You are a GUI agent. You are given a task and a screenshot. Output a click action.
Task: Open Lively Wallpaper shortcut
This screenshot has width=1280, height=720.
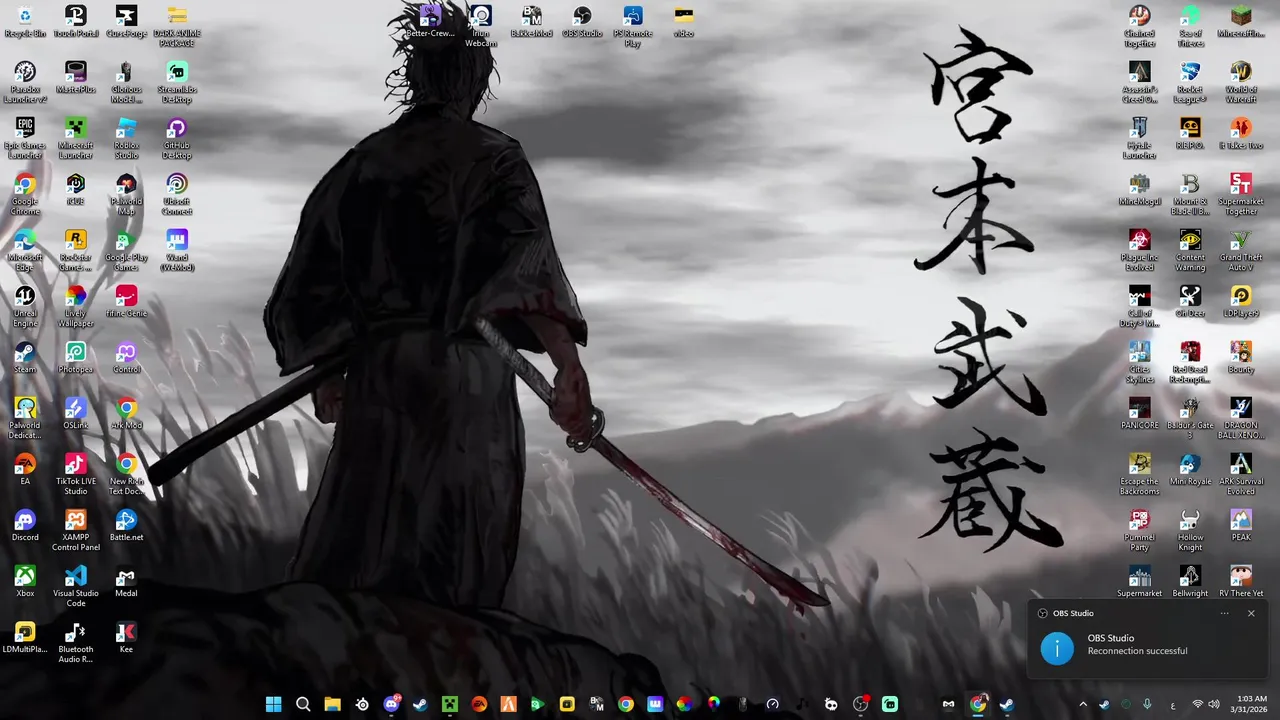76,307
